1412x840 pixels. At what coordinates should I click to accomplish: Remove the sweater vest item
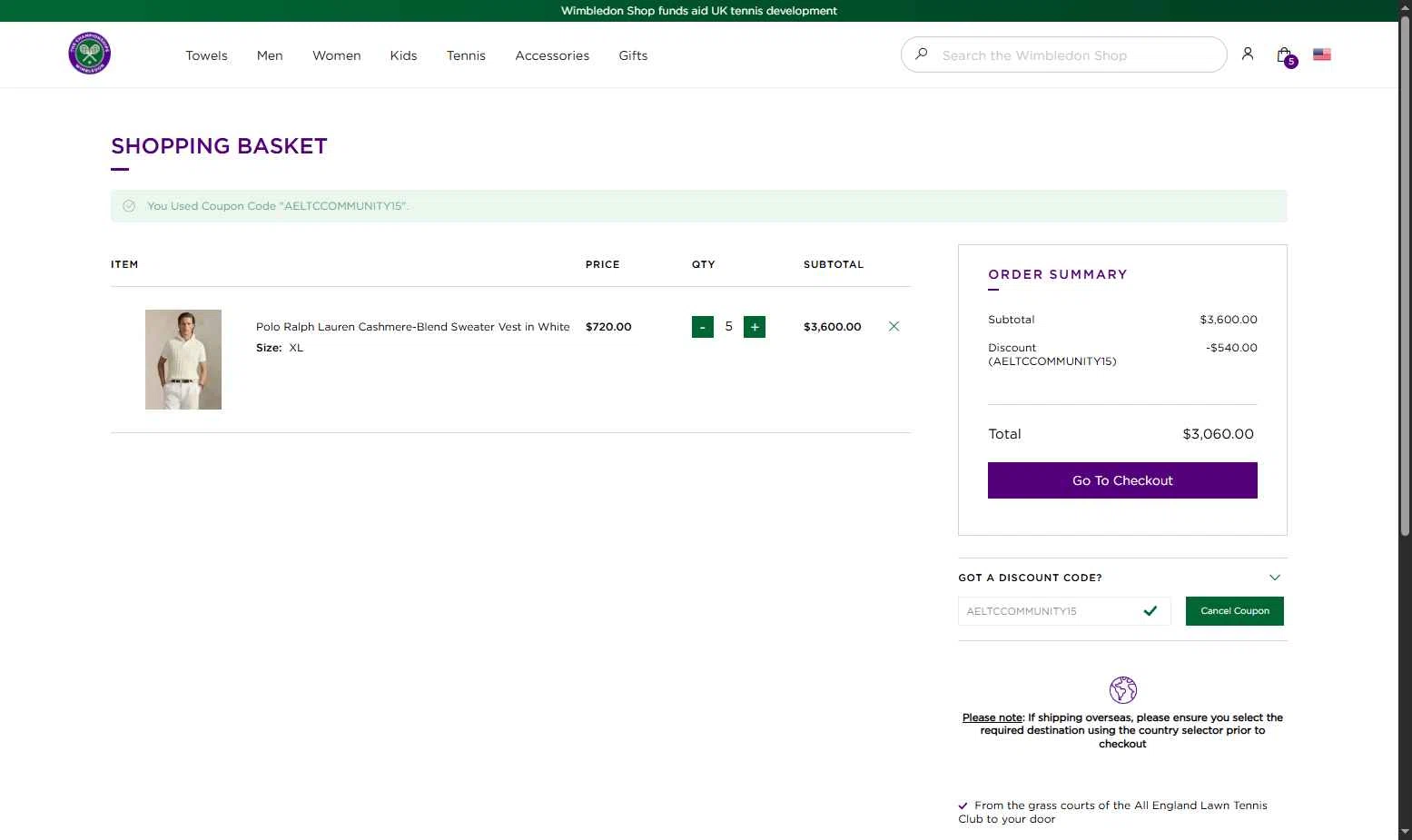(894, 326)
